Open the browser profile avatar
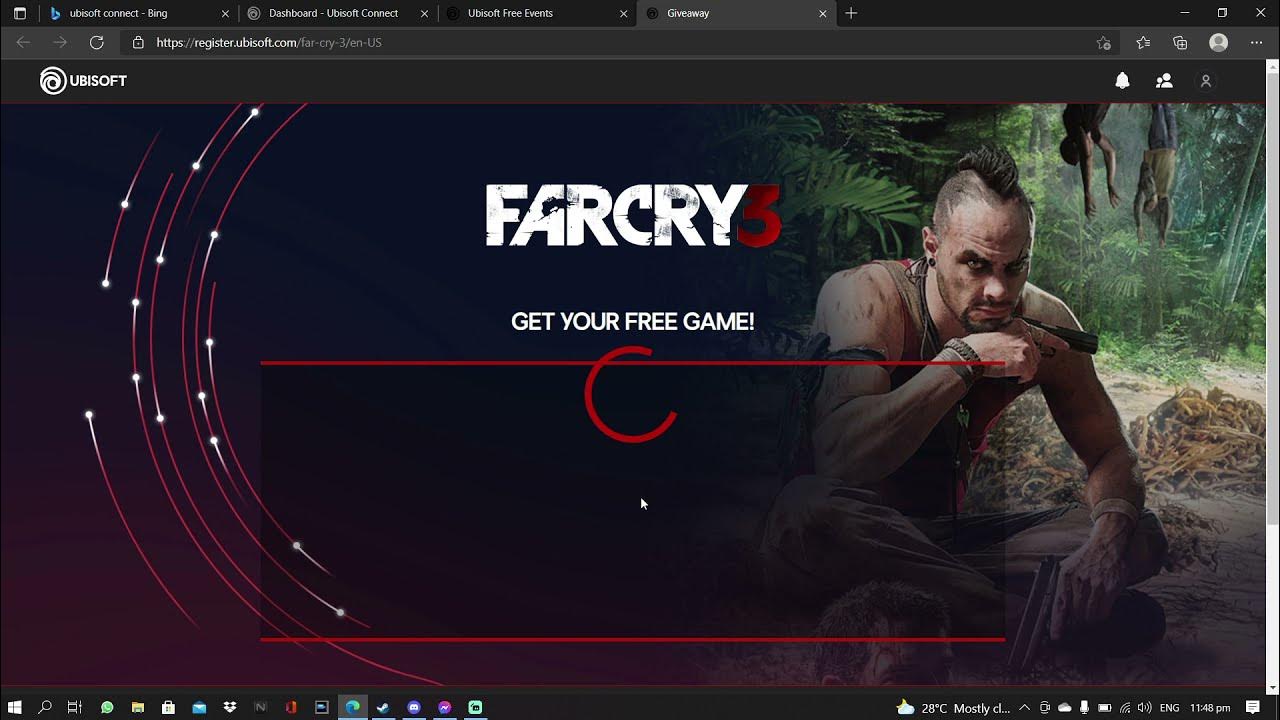 1218,42
